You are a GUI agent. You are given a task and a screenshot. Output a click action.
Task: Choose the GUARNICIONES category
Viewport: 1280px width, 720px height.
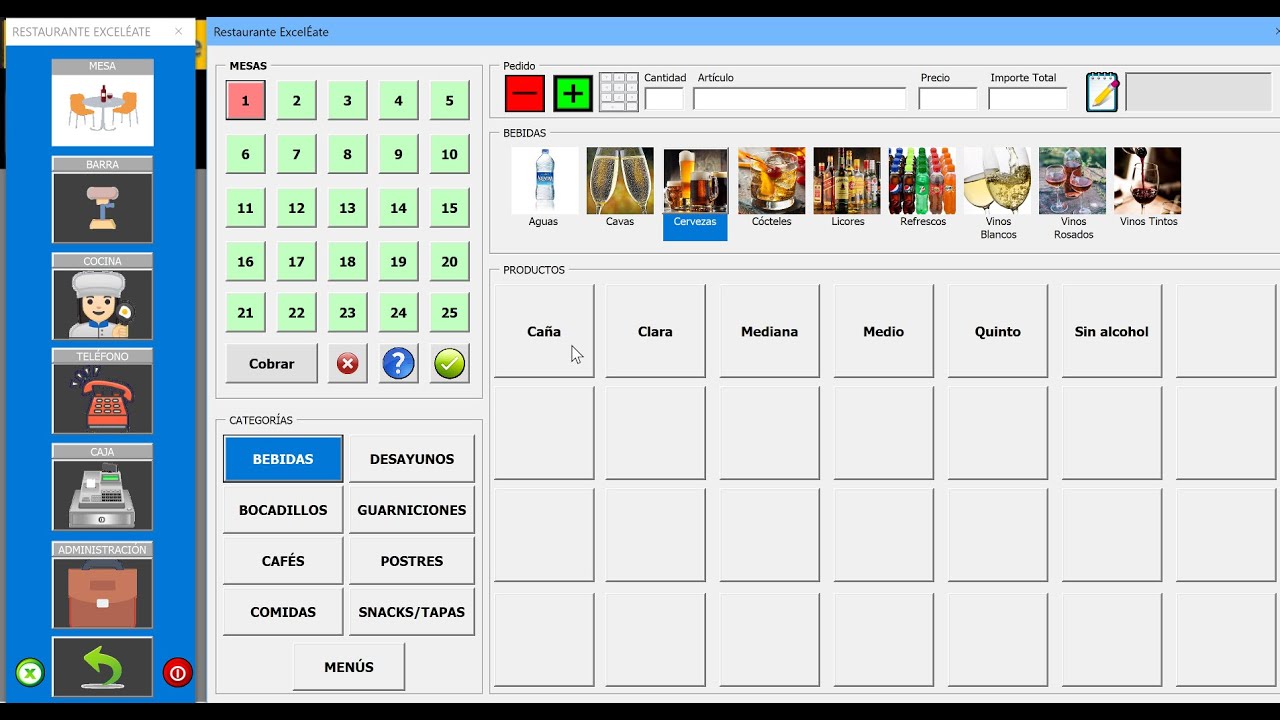[412, 510]
